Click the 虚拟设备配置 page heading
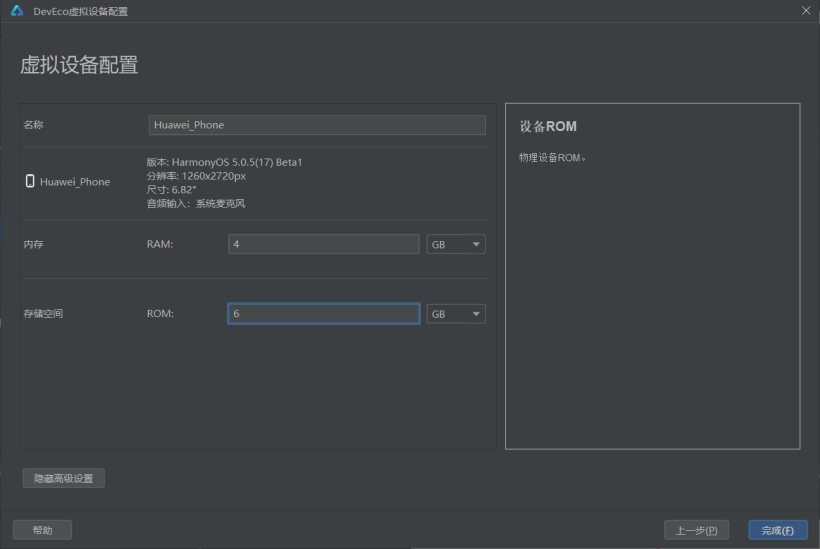 [x=79, y=65]
